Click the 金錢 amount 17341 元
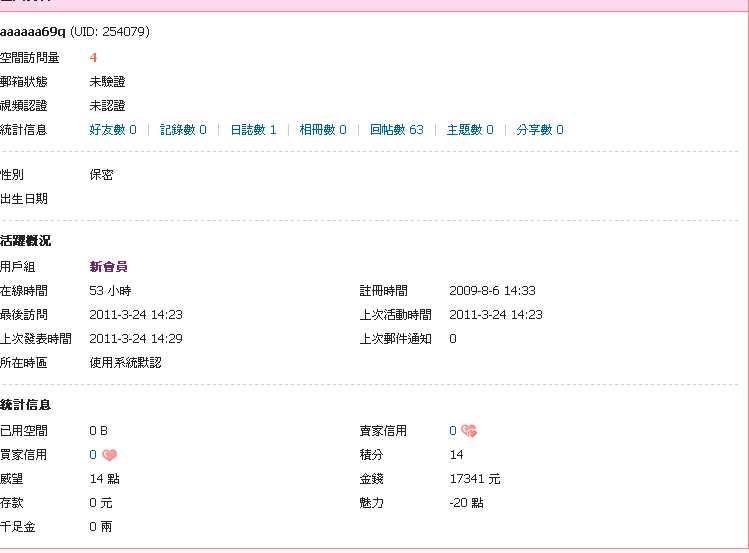 474,479
